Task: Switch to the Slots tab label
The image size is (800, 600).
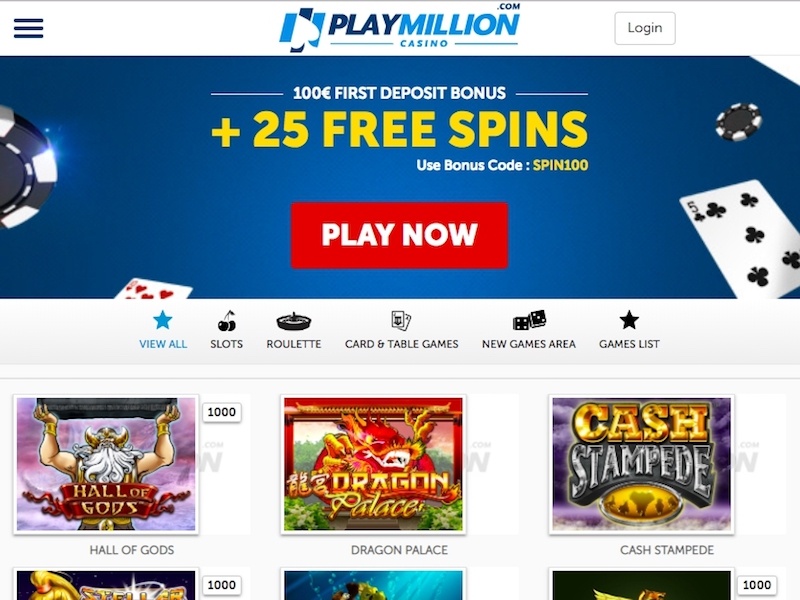Action: [x=227, y=344]
